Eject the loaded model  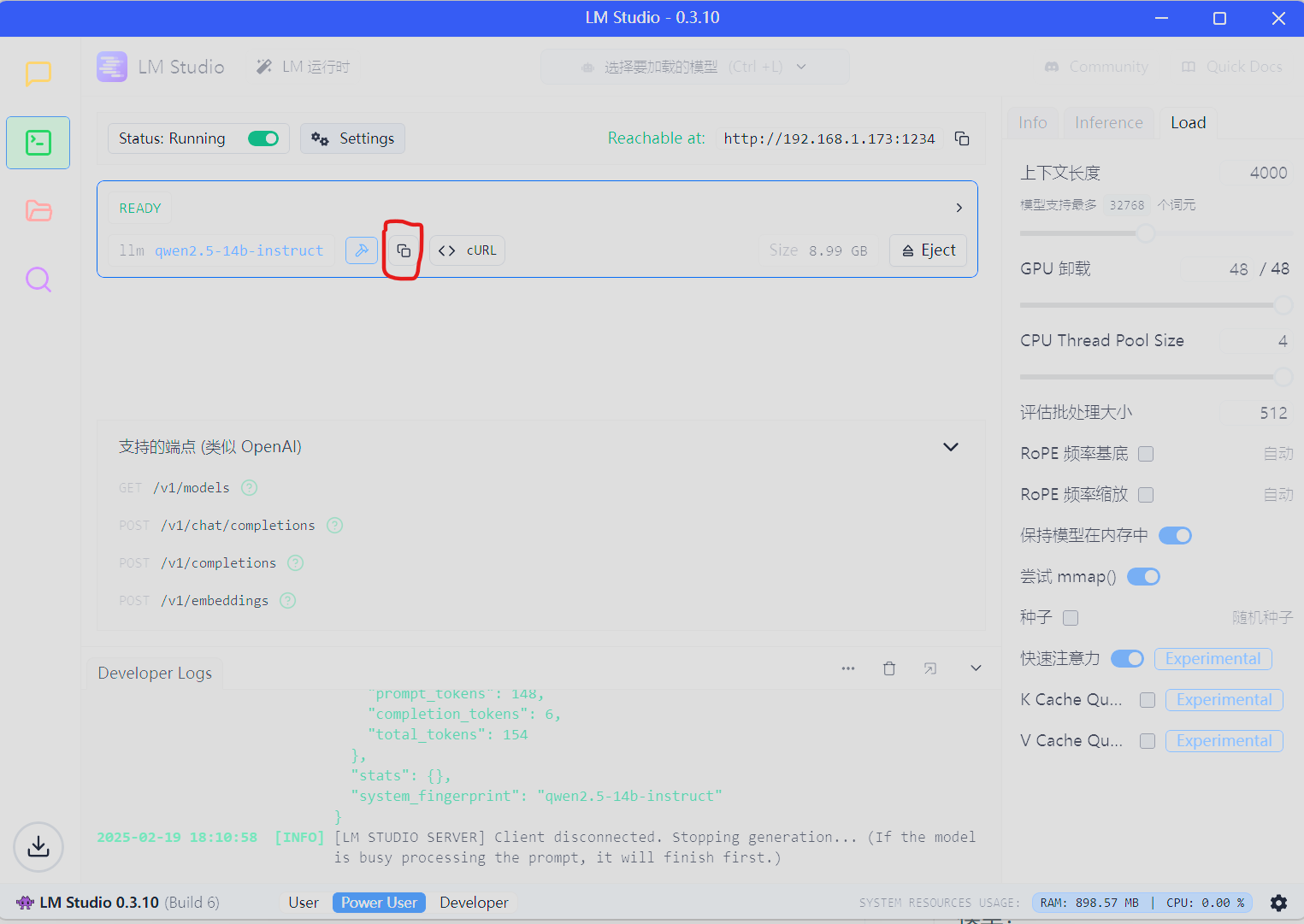point(929,250)
